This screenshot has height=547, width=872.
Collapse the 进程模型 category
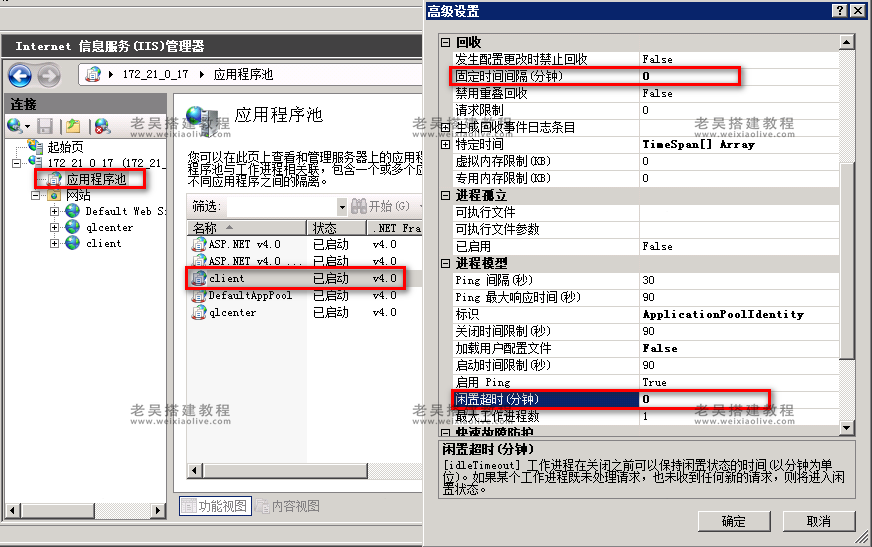tap(445, 263)
